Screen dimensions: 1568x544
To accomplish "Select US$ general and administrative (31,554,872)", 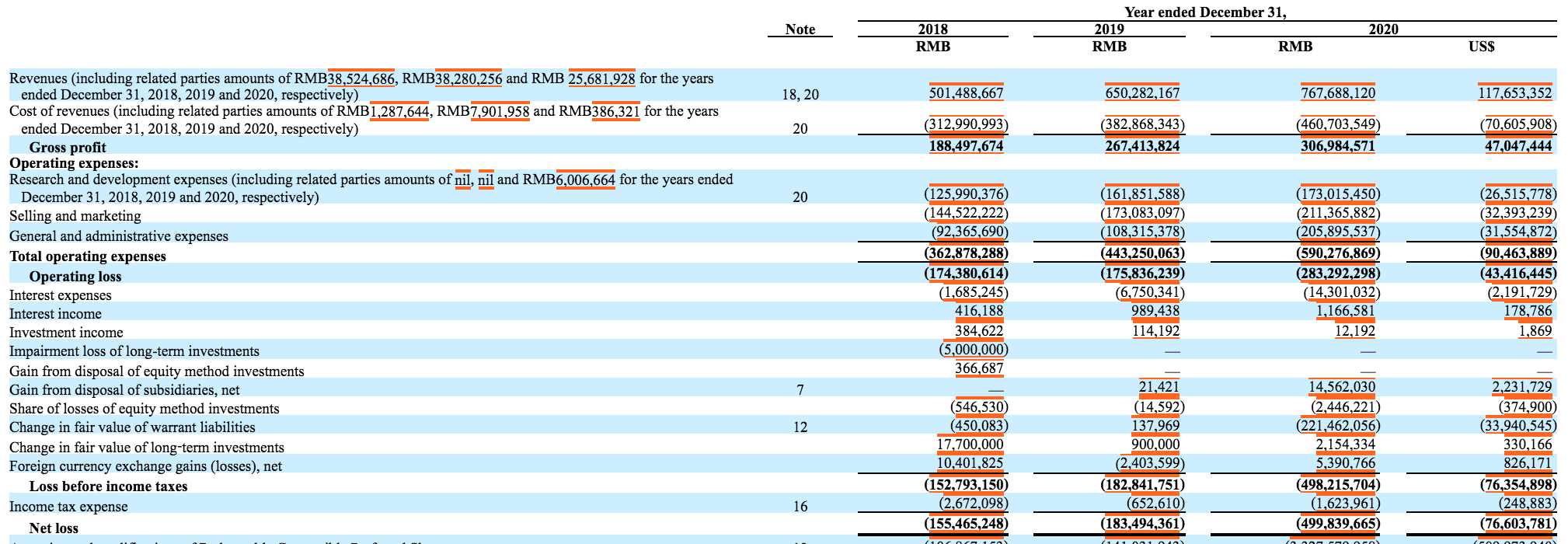I will coord(1517,232).
